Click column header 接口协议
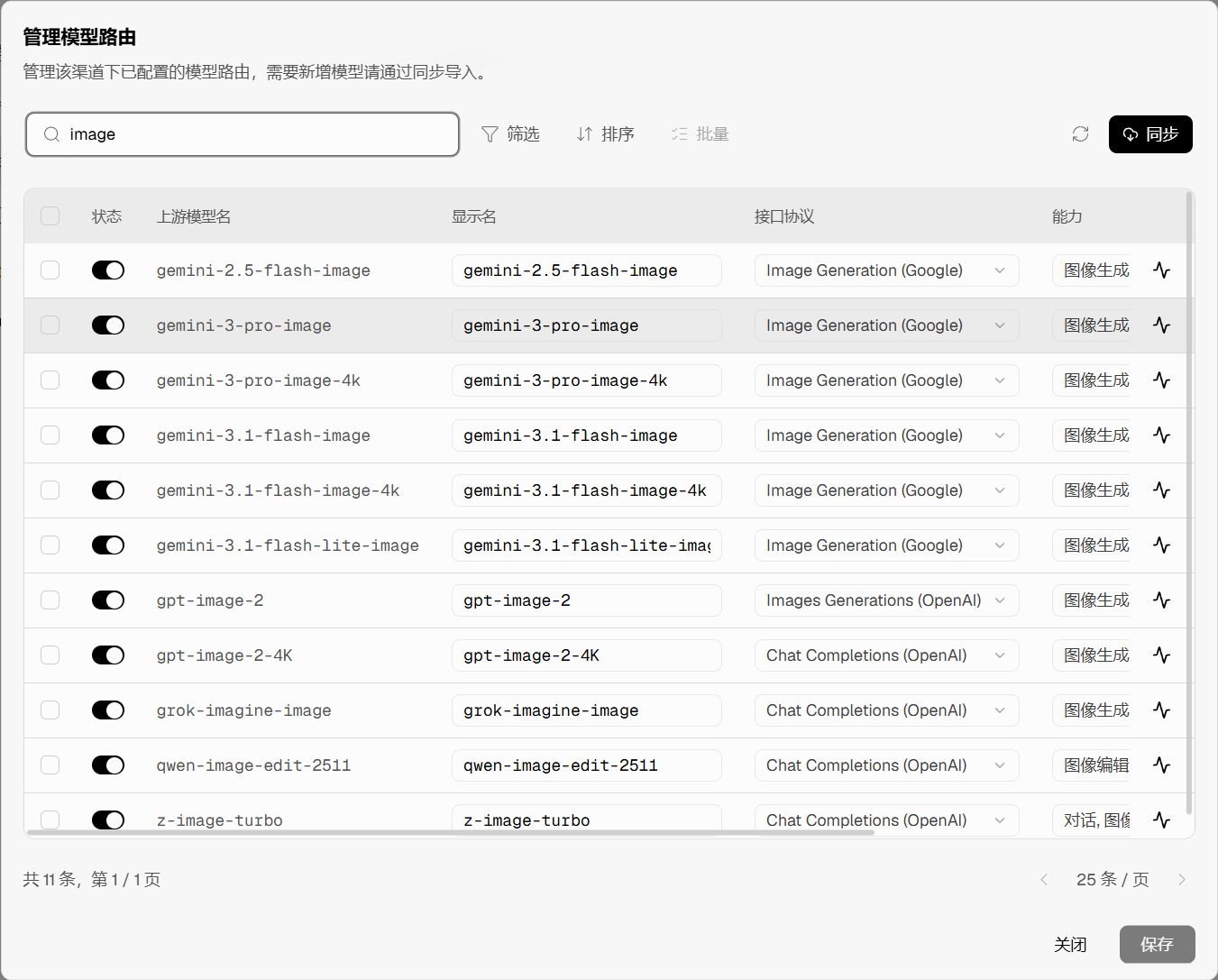 click(784, 216)
